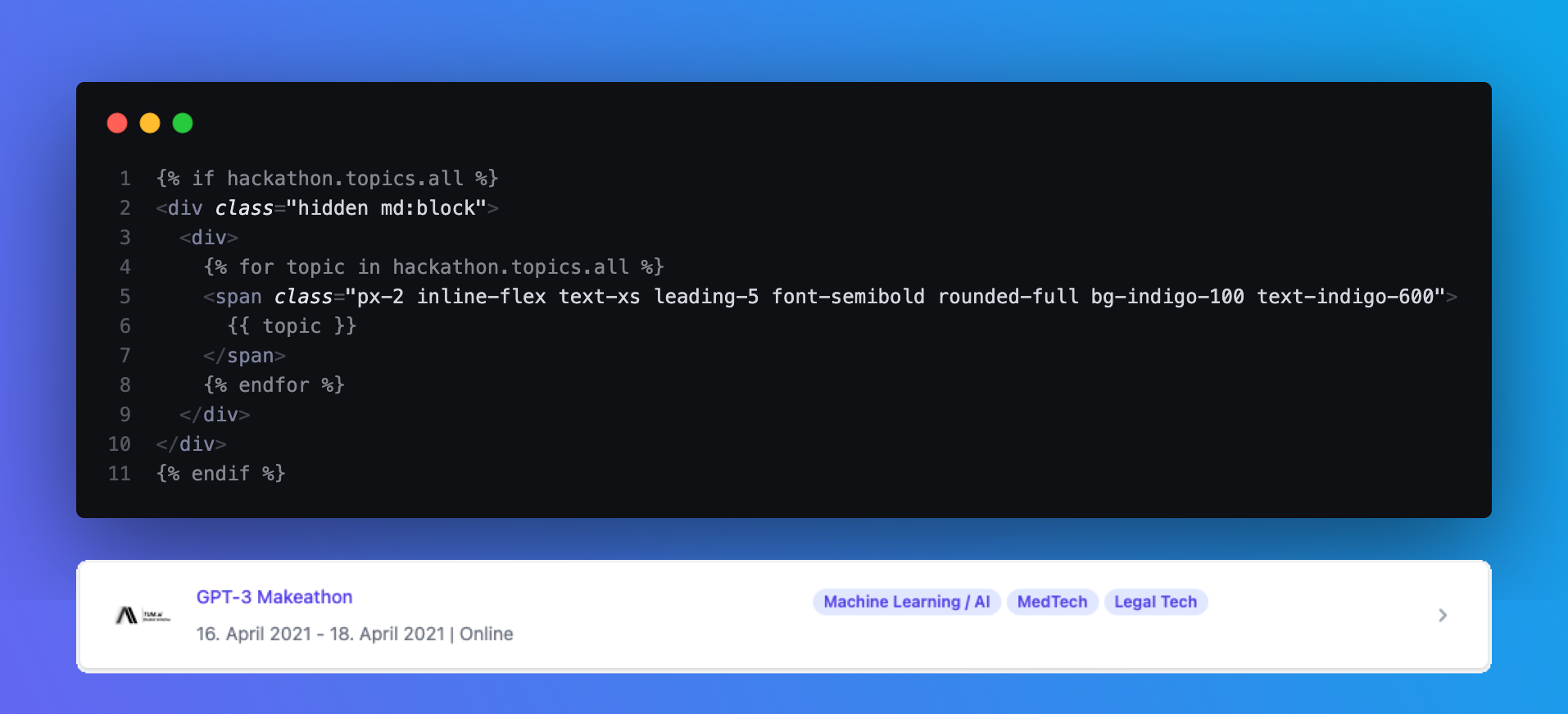The height and width of the screenshot is (714, 1568).
Task: Click the hackathon date and Online text
Action: click(354, 634)
